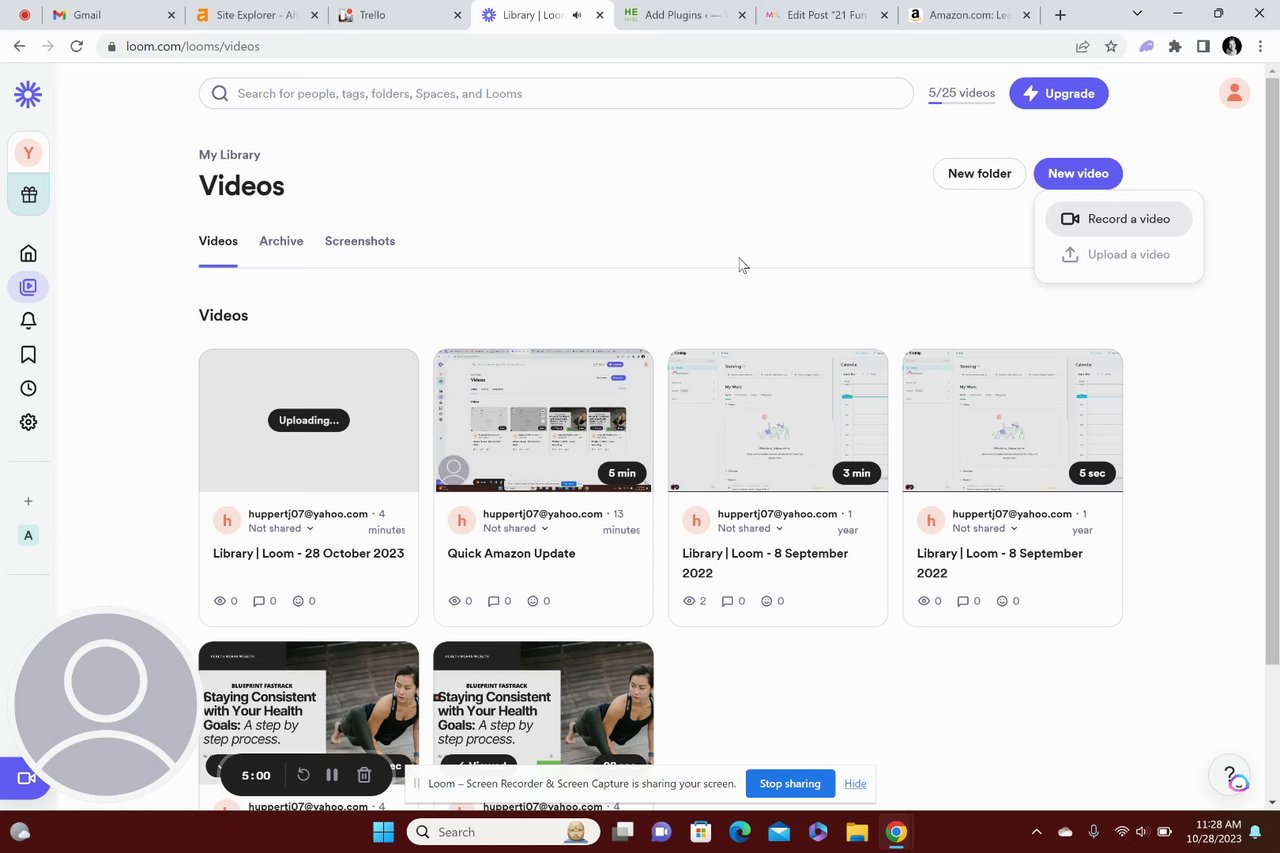This screenshot has width=1280, height=853.
Task: Delete recording with the trash icon
Action: coord(364,775)
